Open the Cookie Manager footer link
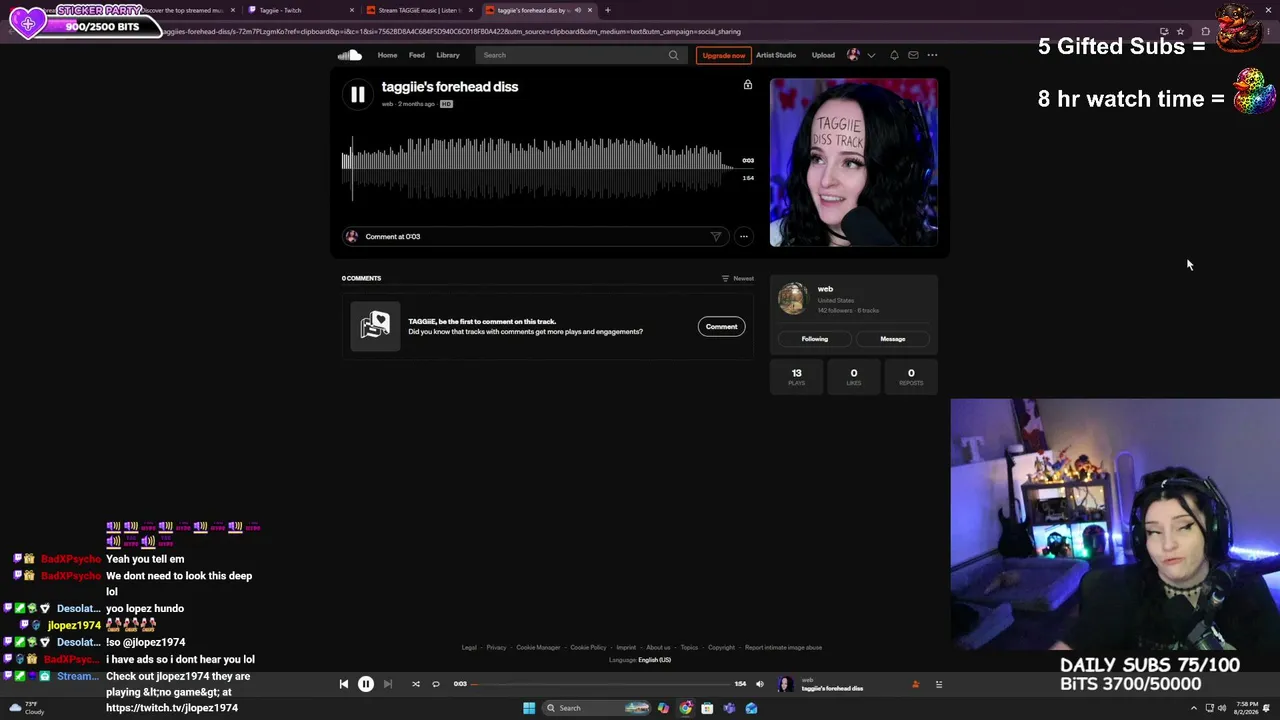The width and height of the screenshot is (1280, 720). pos(538,647)
